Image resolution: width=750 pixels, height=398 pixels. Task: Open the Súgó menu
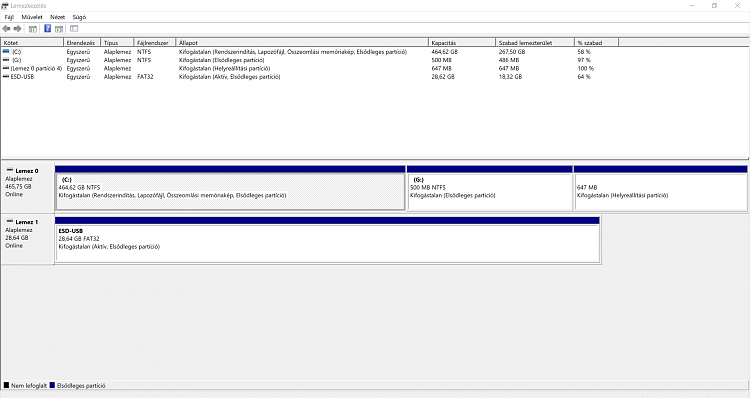tap(79, 17)
